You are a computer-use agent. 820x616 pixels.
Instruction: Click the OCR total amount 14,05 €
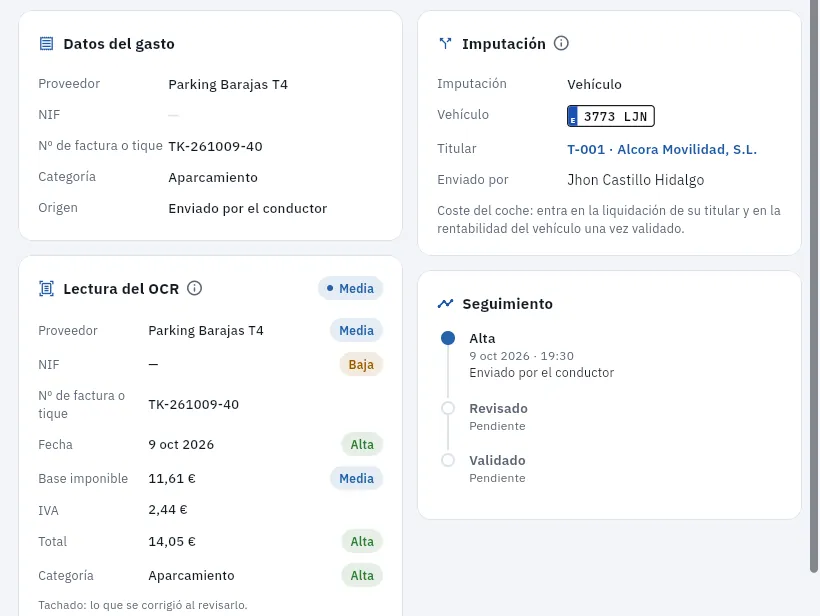tap(172, 541)
